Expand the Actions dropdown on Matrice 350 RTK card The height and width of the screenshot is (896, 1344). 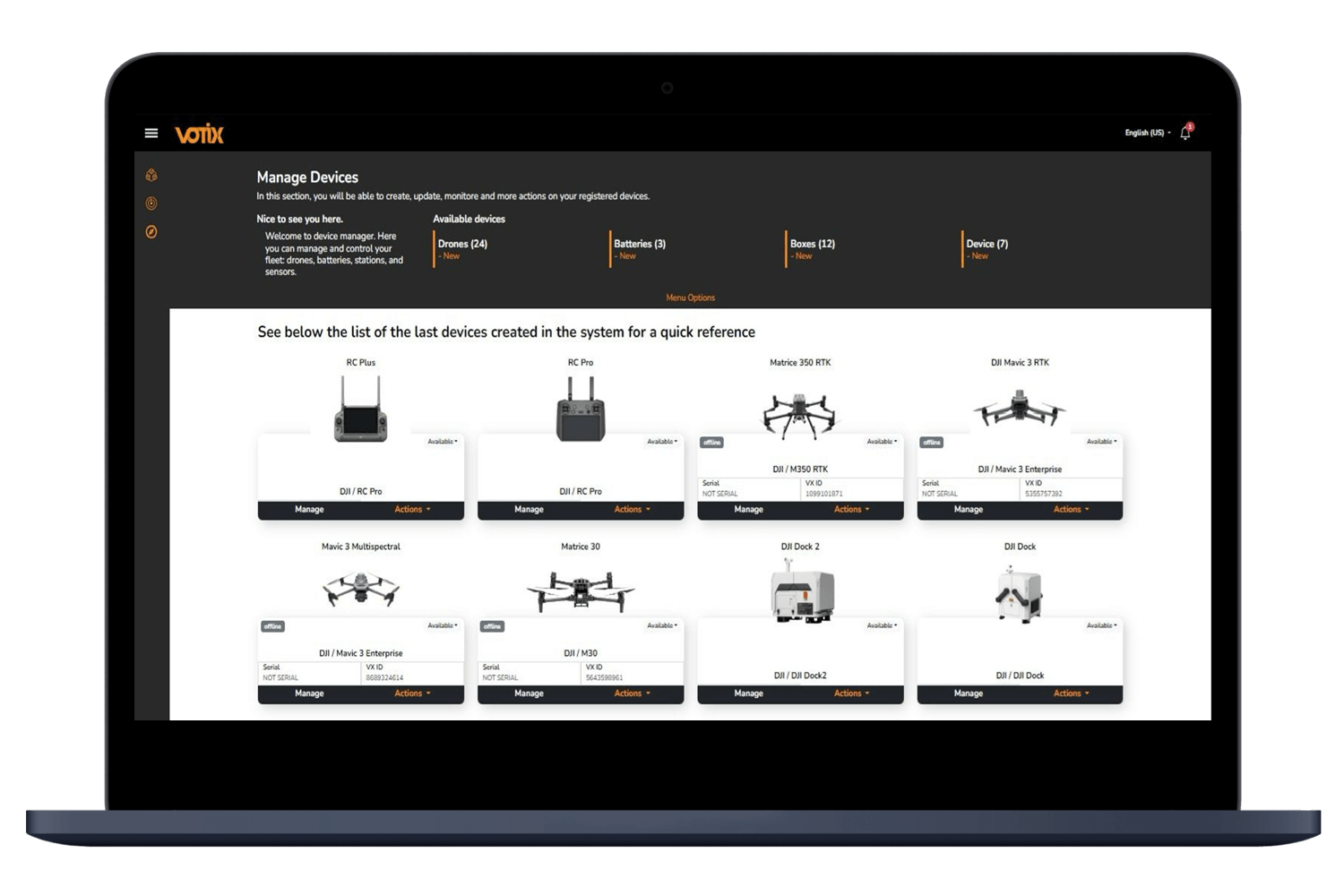[849, 509]
